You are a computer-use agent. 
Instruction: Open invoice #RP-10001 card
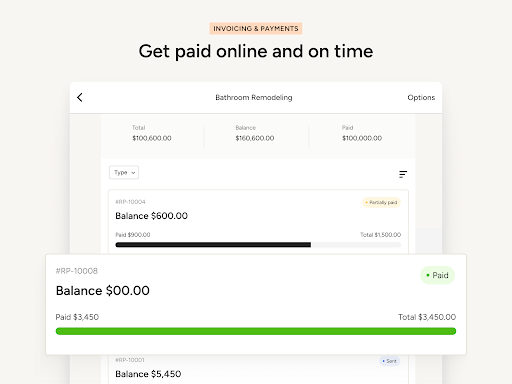pos(258,369)
